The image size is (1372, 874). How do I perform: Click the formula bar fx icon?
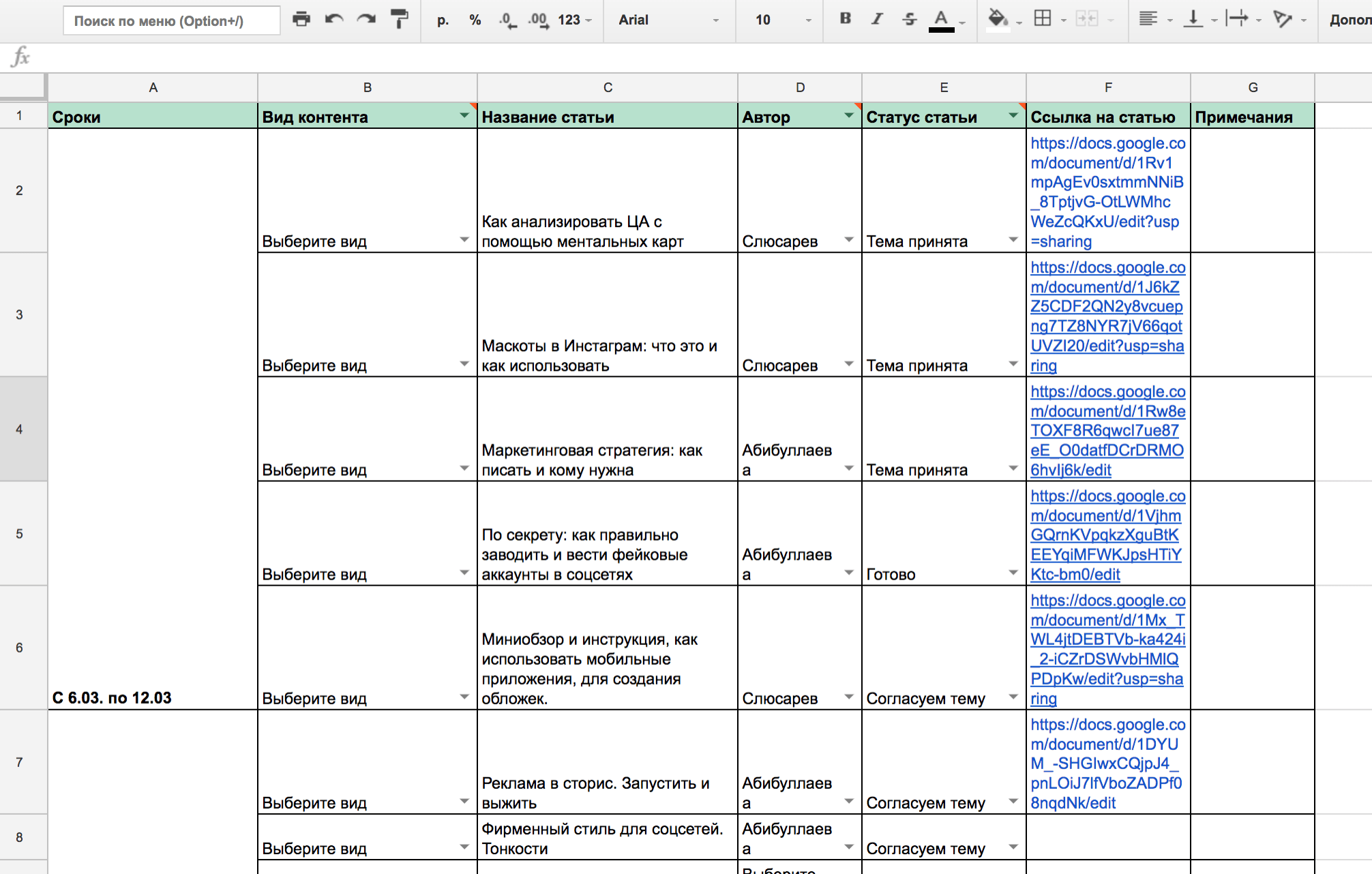[20, 57]
